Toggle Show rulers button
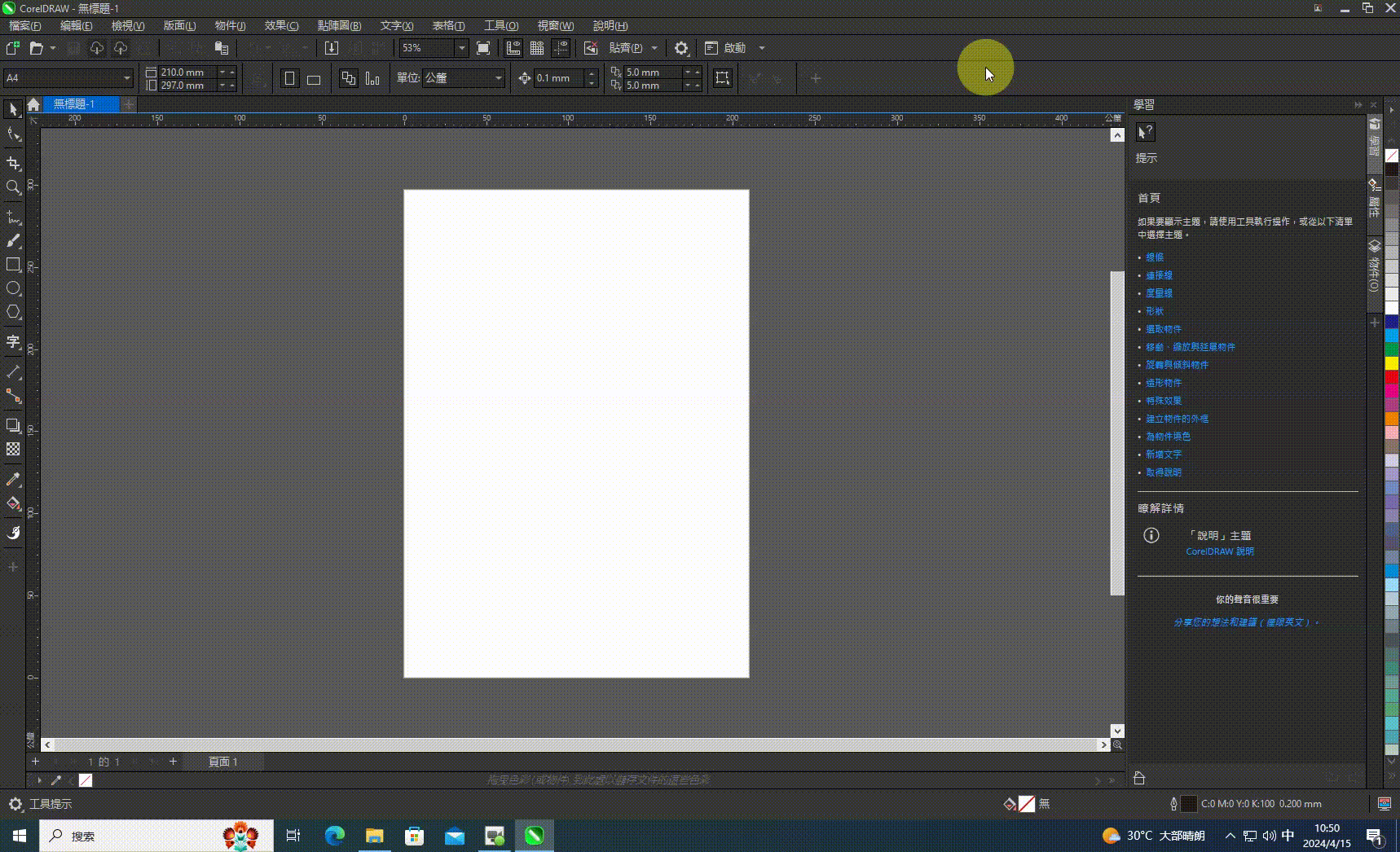The image size is (1400, 852). [x=513, y=48]
